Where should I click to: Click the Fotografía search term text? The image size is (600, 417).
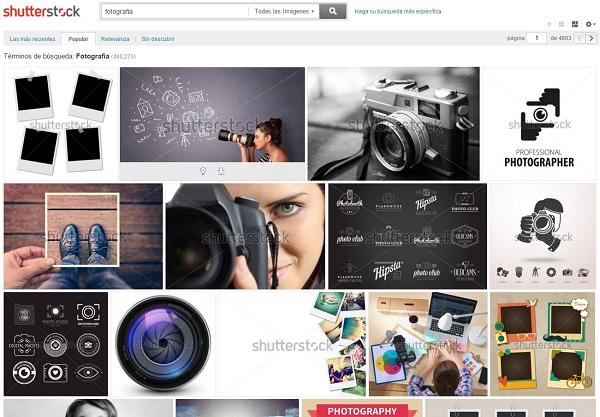tap(93, 56)
